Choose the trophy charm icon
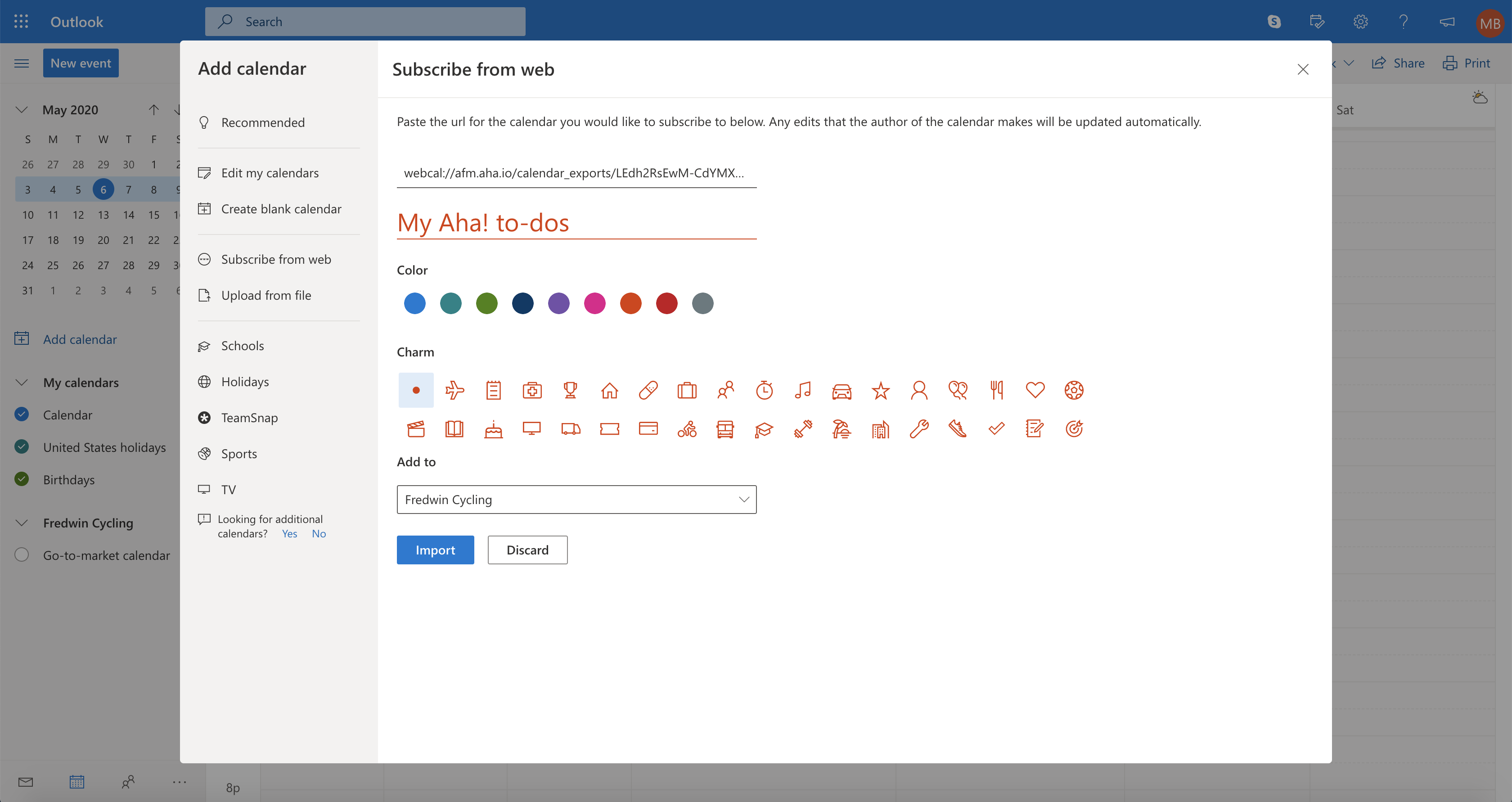 [x=570, y=390]
